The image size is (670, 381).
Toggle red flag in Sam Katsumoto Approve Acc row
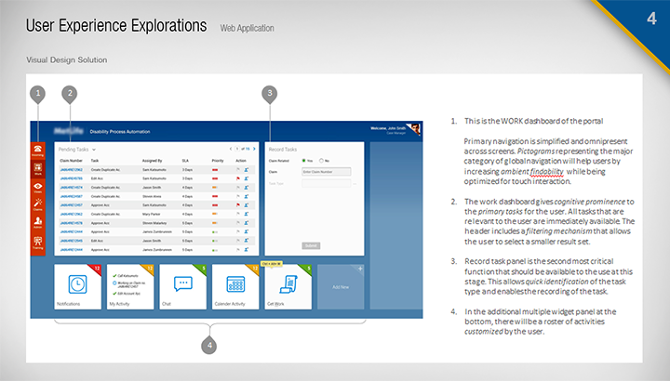point(238,205)
